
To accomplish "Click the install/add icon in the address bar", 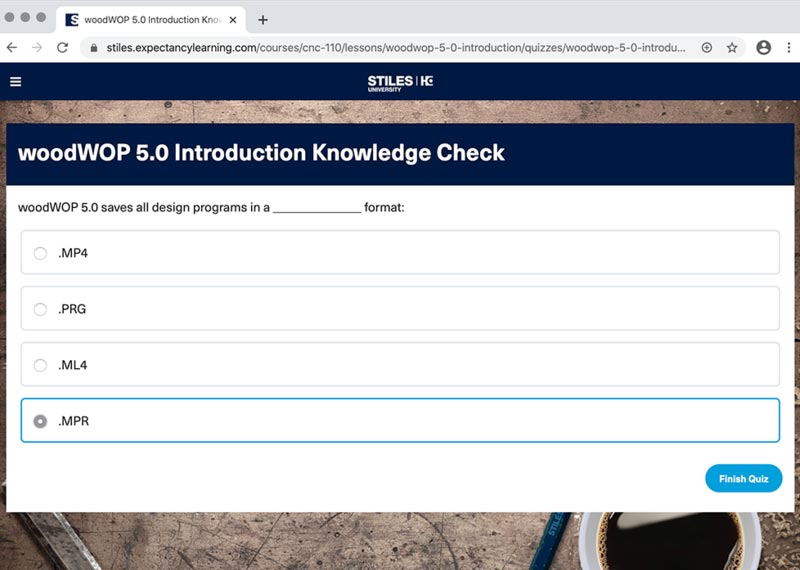I will tap(707, 47).
